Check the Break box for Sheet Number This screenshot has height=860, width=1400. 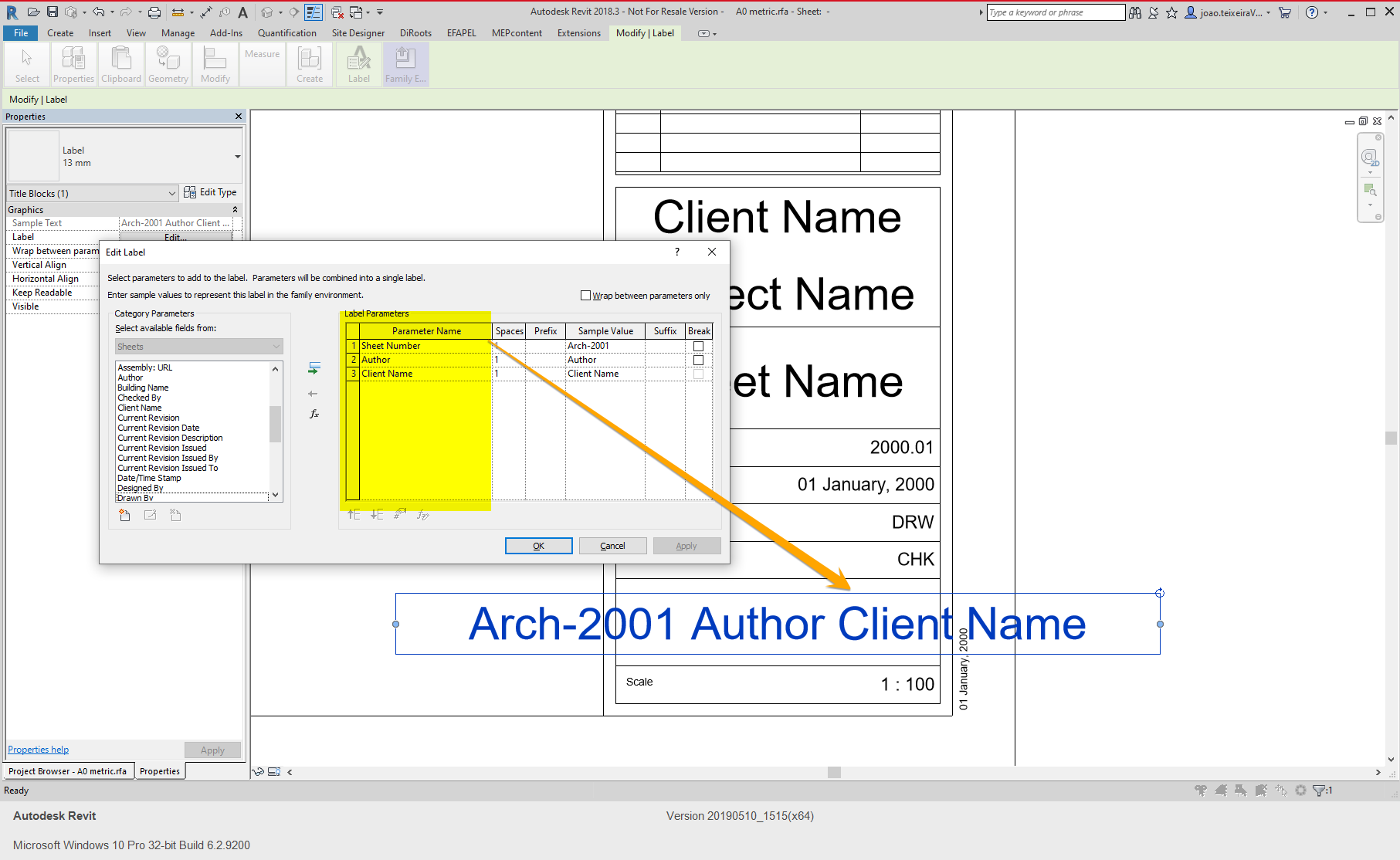pyautogui.click(x=698, y=345)
